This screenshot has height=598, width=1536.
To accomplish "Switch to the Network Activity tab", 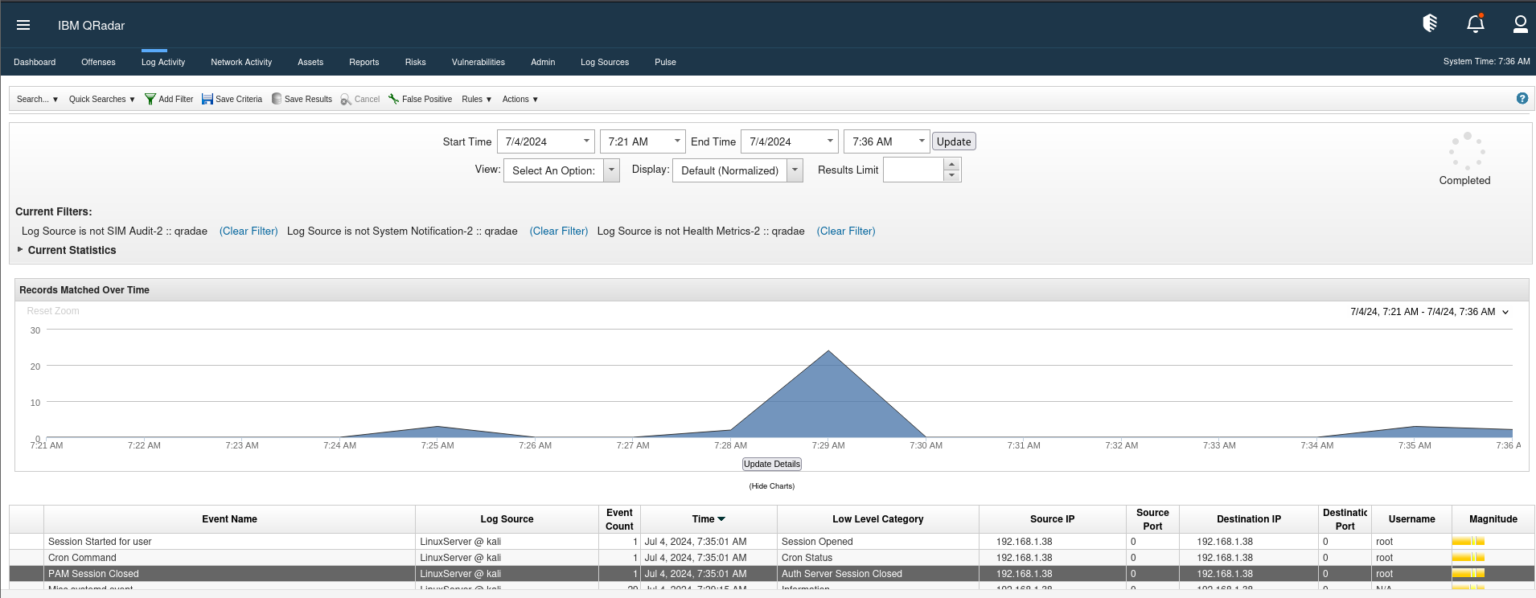I will pyautogui.click(x=241, y=62).
